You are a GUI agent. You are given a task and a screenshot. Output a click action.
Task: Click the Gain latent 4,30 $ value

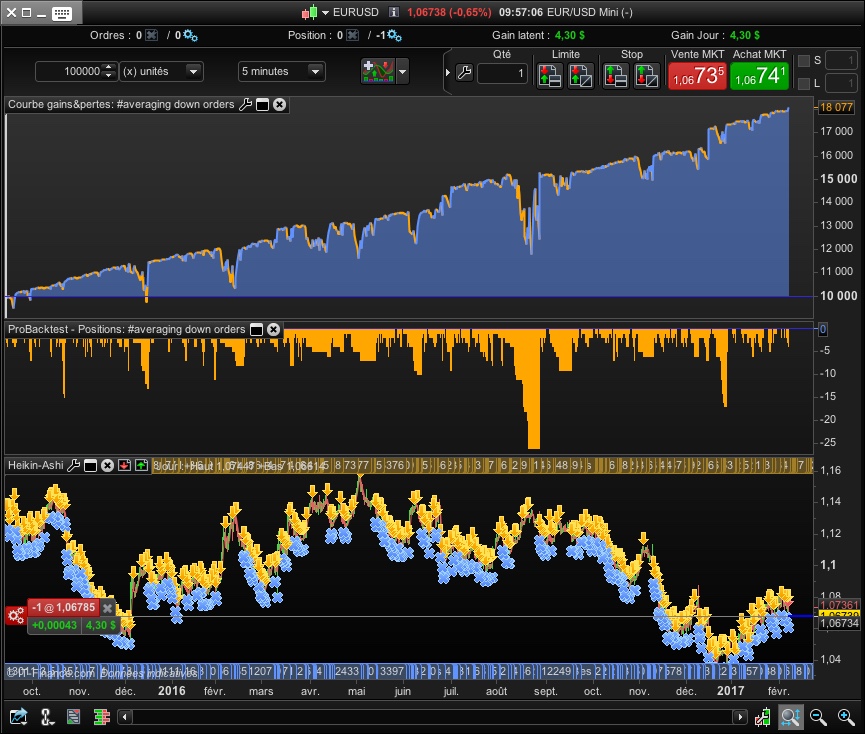(569, 35)
